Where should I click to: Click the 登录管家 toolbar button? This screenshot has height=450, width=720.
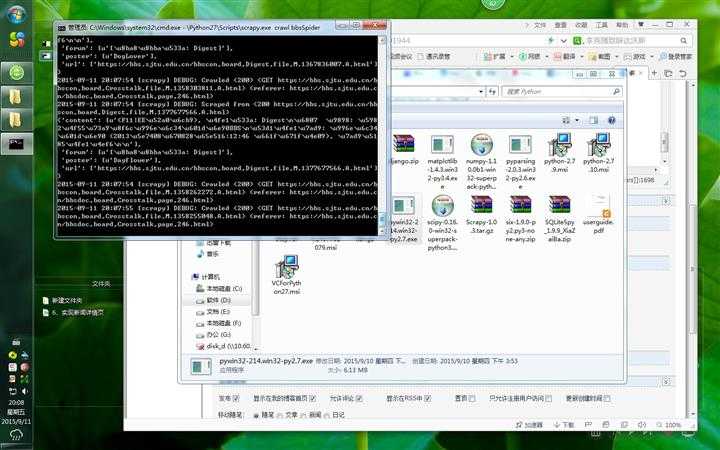(x=675, y=56)
